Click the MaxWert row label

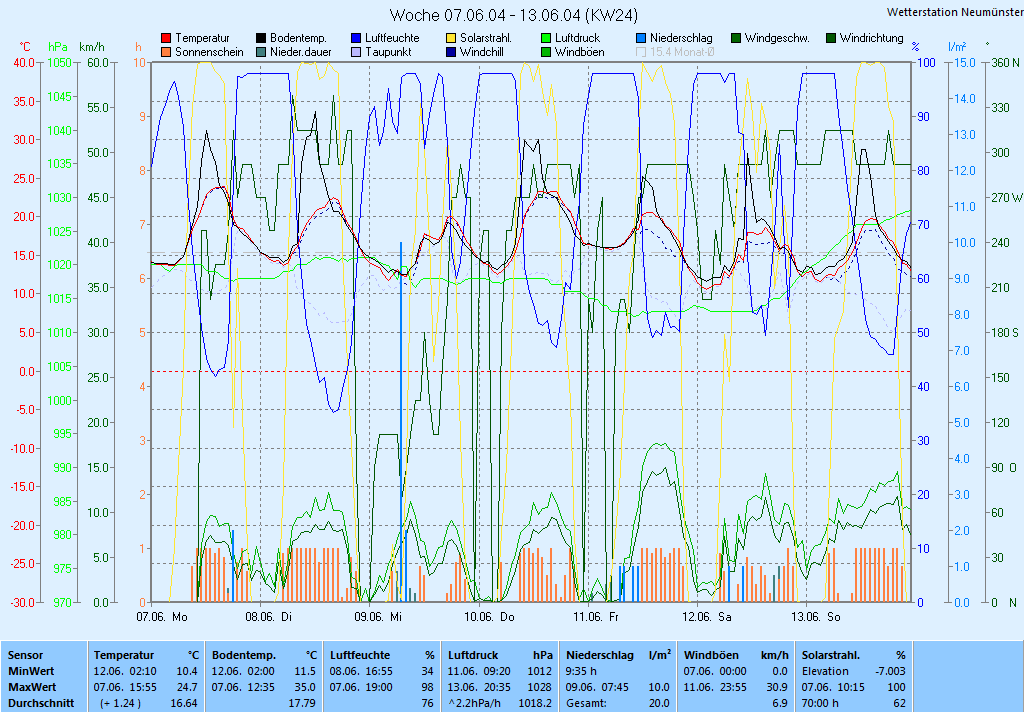pos(32,687)
